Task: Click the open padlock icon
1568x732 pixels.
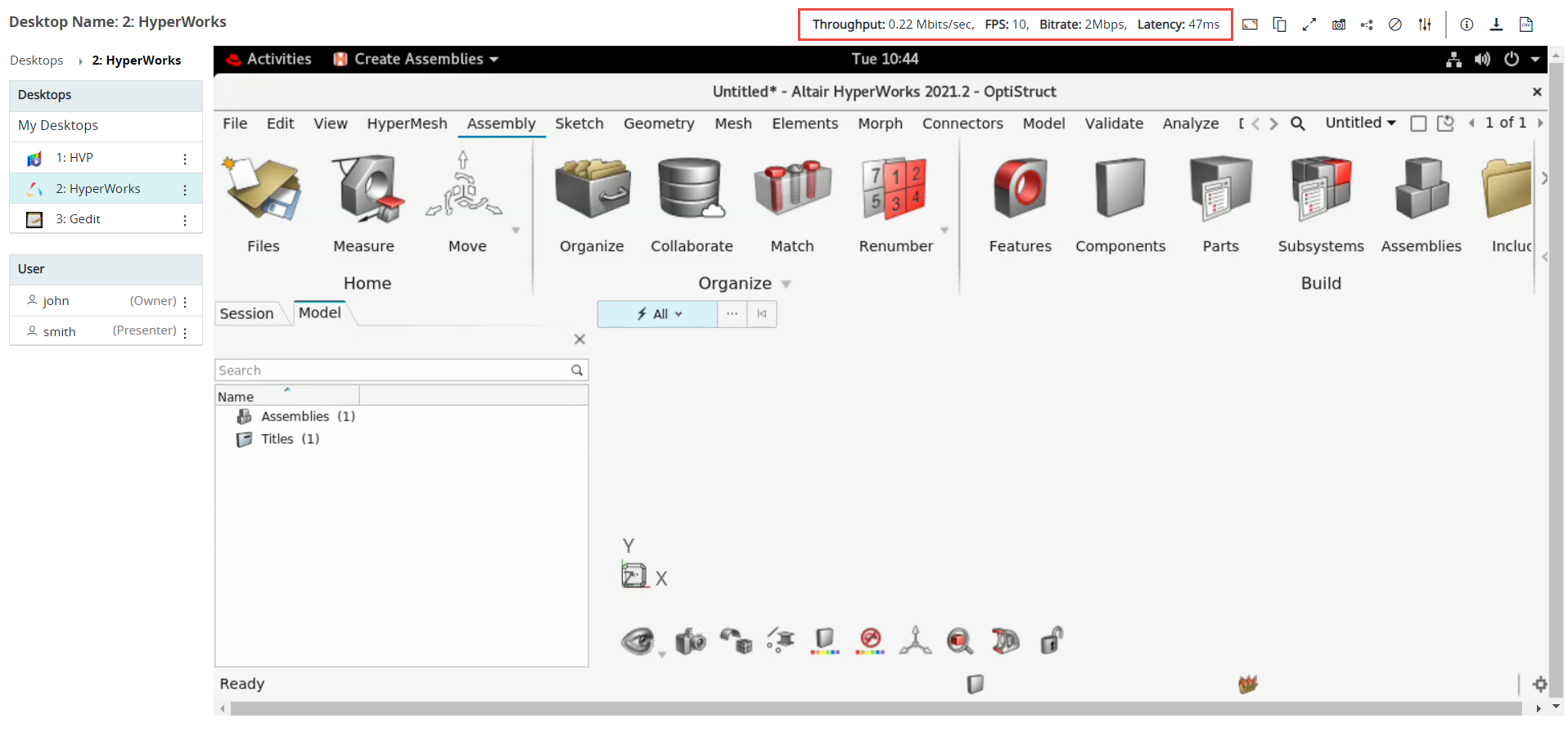Action: coord(1052,640)
